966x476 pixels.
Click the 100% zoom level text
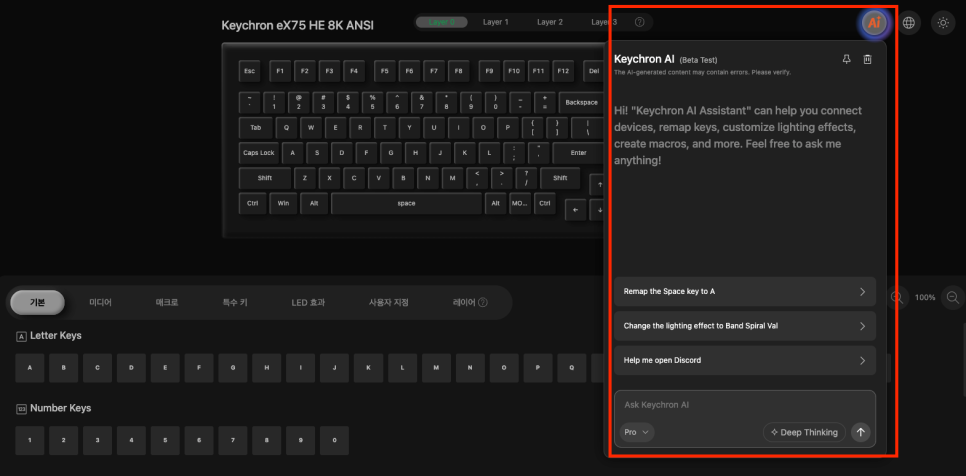pyautogui.click(x=925, y=297)
